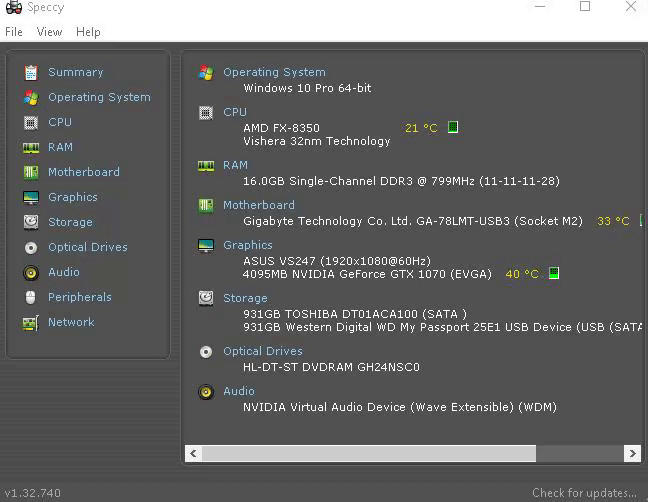
Task: Click the GPU temperature value 40 °C
Action: pyautogui.click(x=522, y=274)
